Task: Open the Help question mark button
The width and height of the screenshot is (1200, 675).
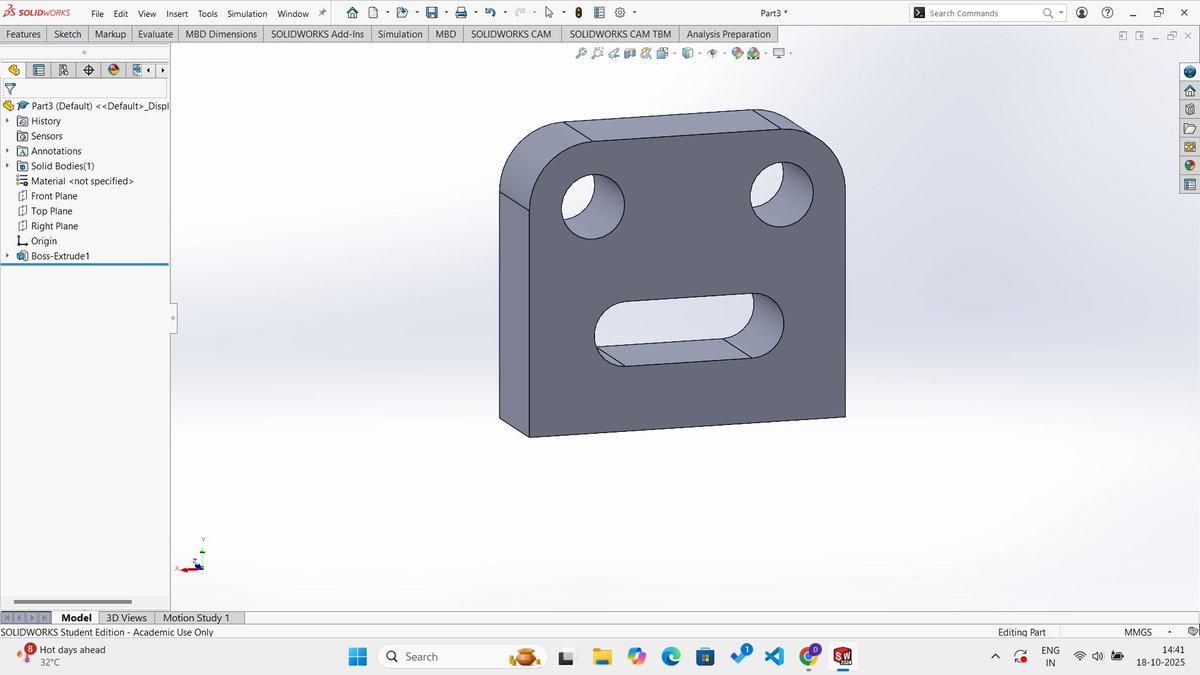Action: point(1107,13)
